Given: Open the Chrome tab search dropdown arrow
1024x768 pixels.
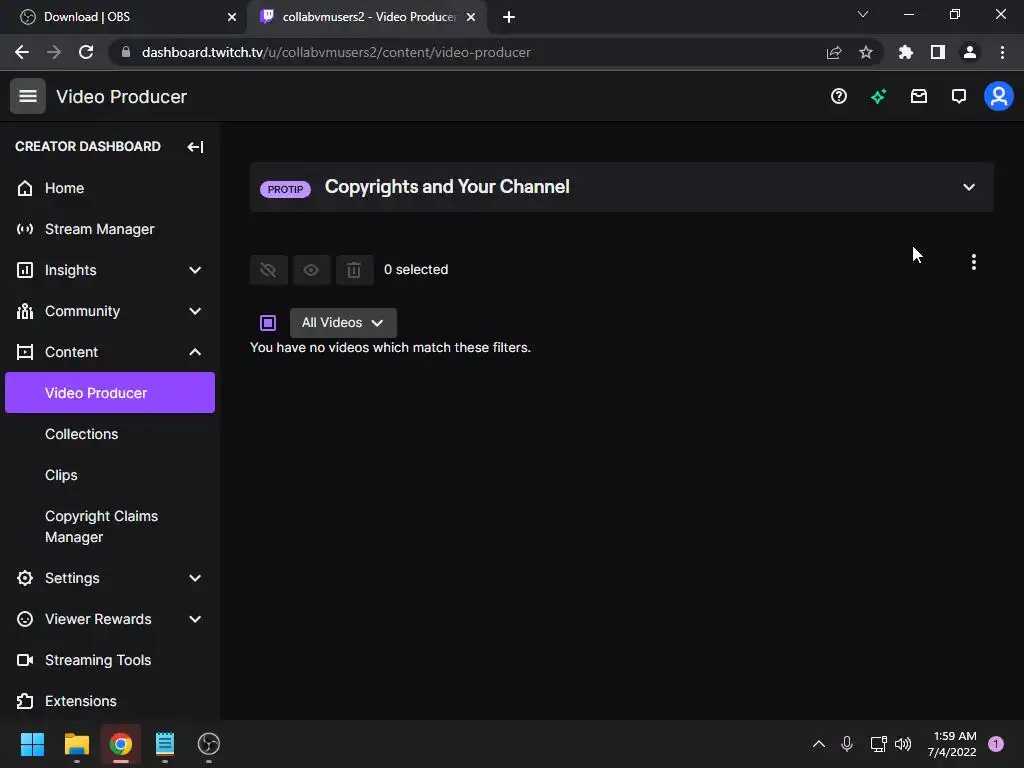Looking at the screenshot, I should point(863,14).
